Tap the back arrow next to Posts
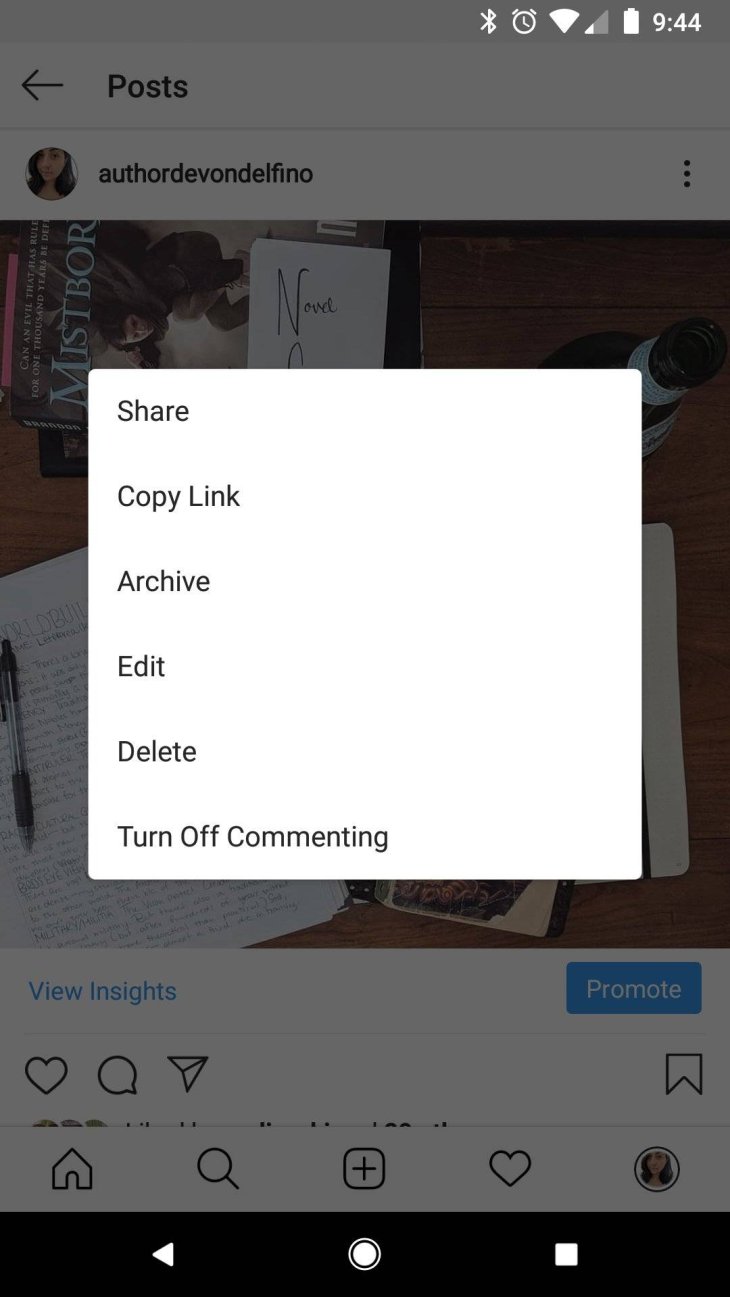 click(x=42, y=86)
